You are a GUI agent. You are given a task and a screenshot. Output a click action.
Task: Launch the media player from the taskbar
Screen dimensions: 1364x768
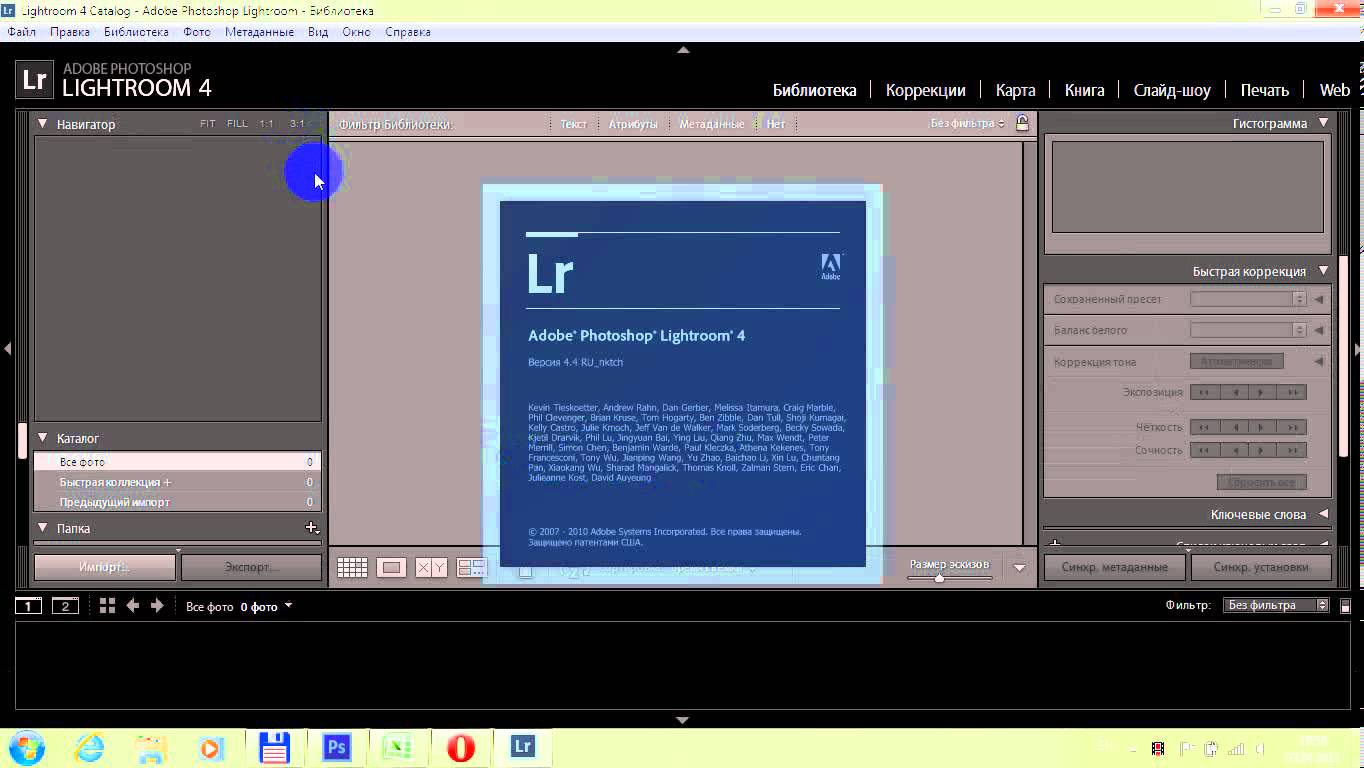click(x=212, y=747)
